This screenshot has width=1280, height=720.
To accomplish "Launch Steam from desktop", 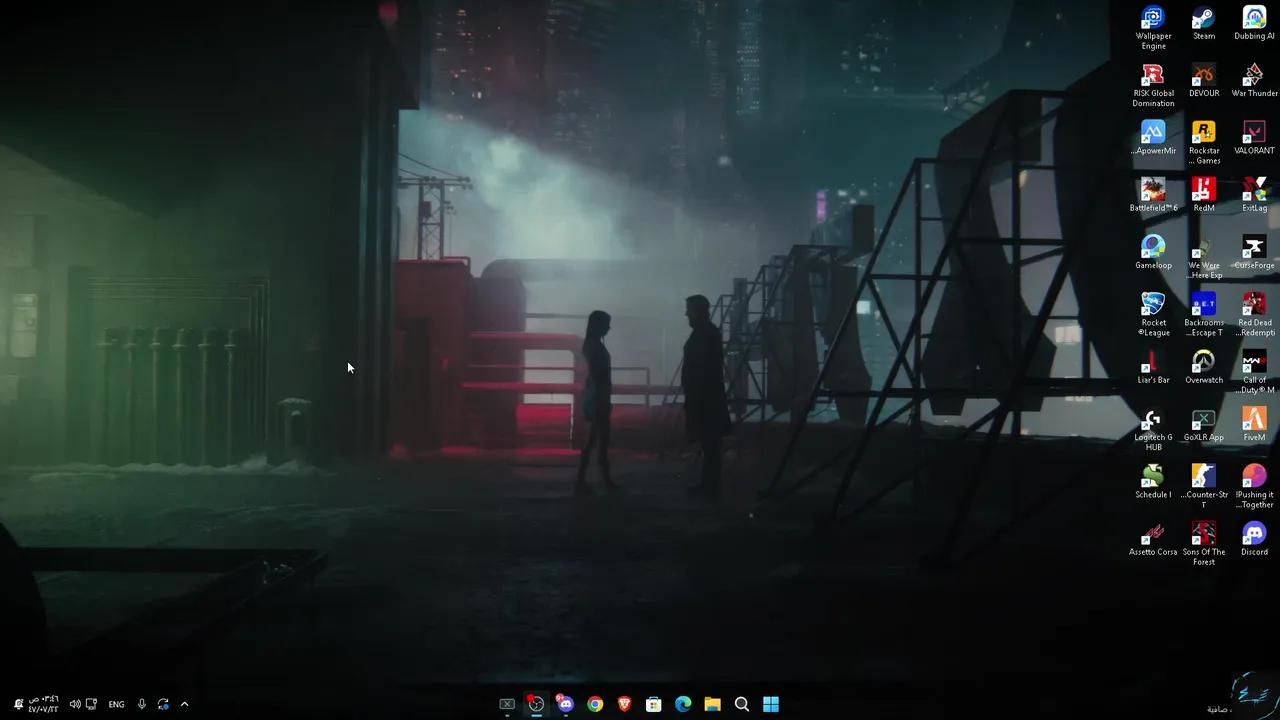I will pos(1204,24).
